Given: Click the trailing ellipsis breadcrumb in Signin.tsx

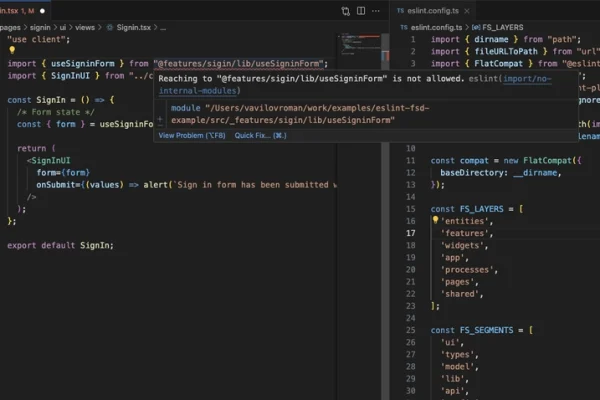Looking at the screenshot, I should pos(163,28).
